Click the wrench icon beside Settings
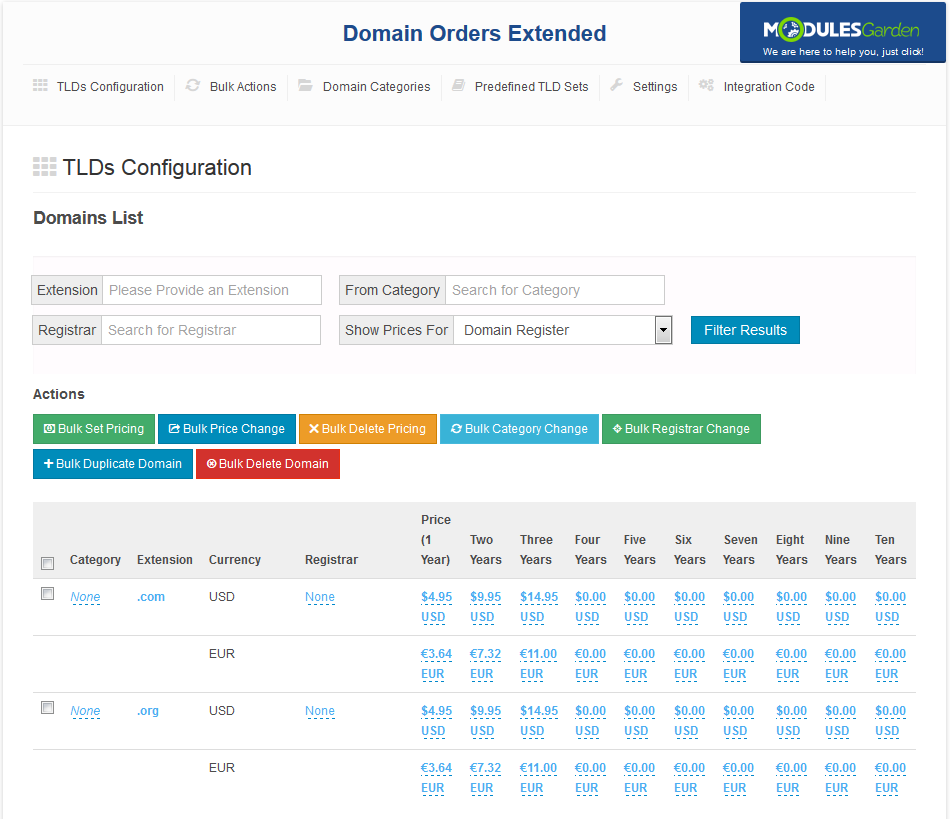The height and width of the screenshot is (819, 950). coord(617,85)
